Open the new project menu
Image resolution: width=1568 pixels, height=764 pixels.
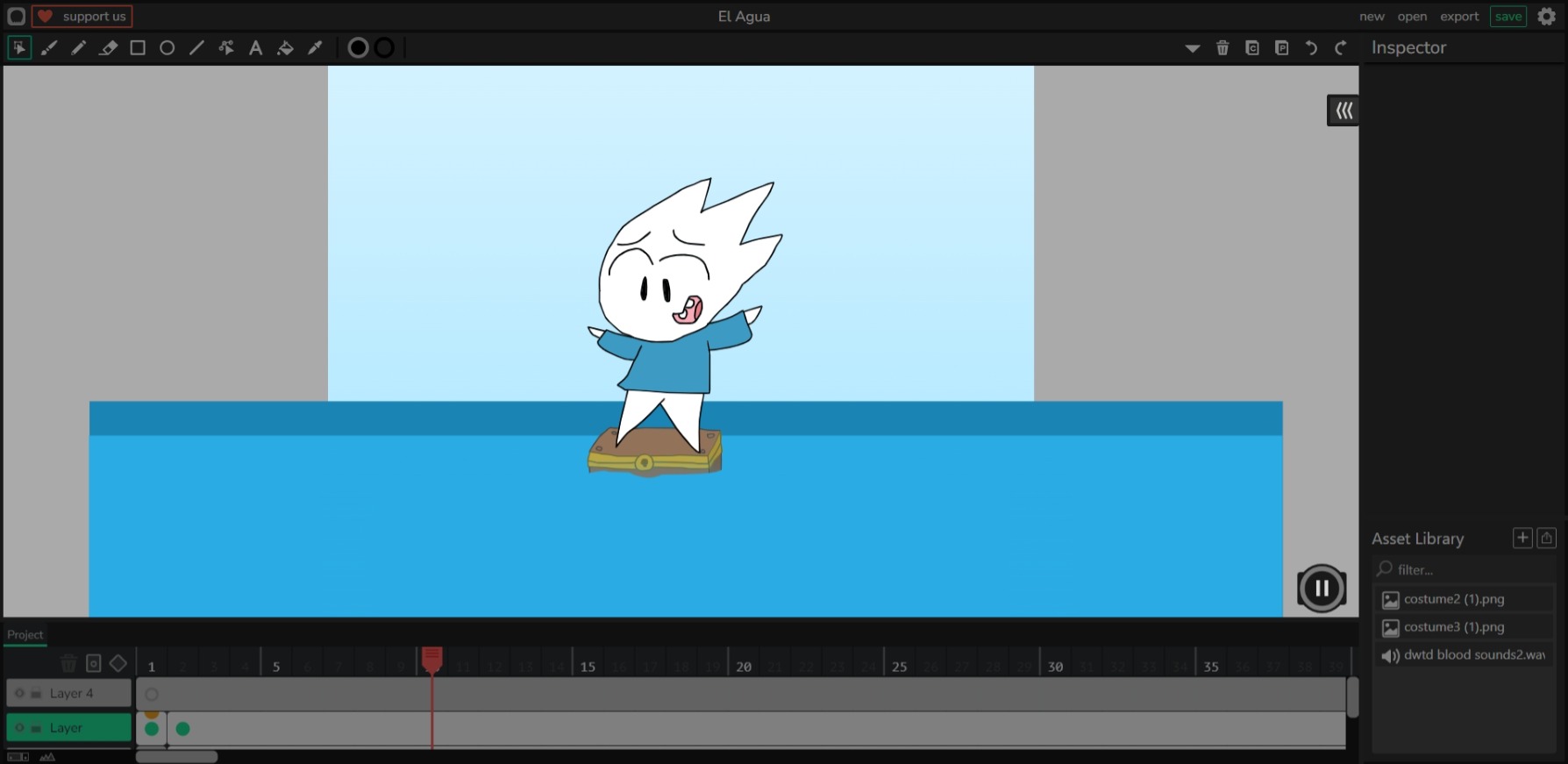1372,16
